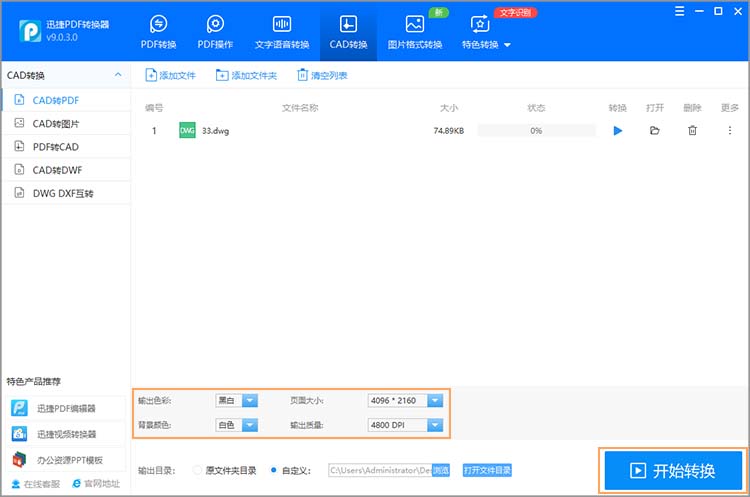The width and height of the screenshot is (750, 497).
Task: Click the 0% progress bar of 33.dwg
Action: click(x=536, y=131)
